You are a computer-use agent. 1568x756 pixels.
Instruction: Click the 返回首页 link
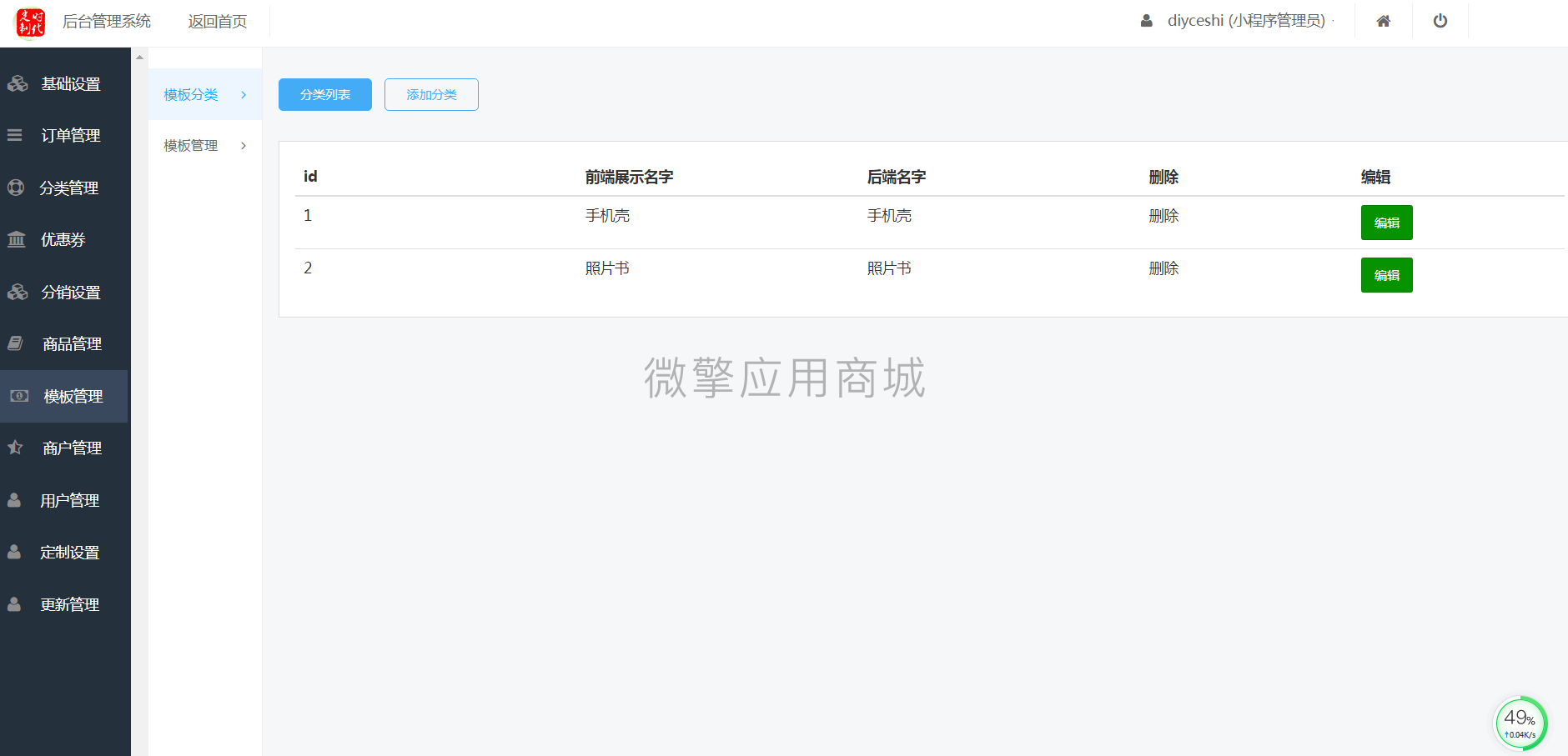coord(218,22)
